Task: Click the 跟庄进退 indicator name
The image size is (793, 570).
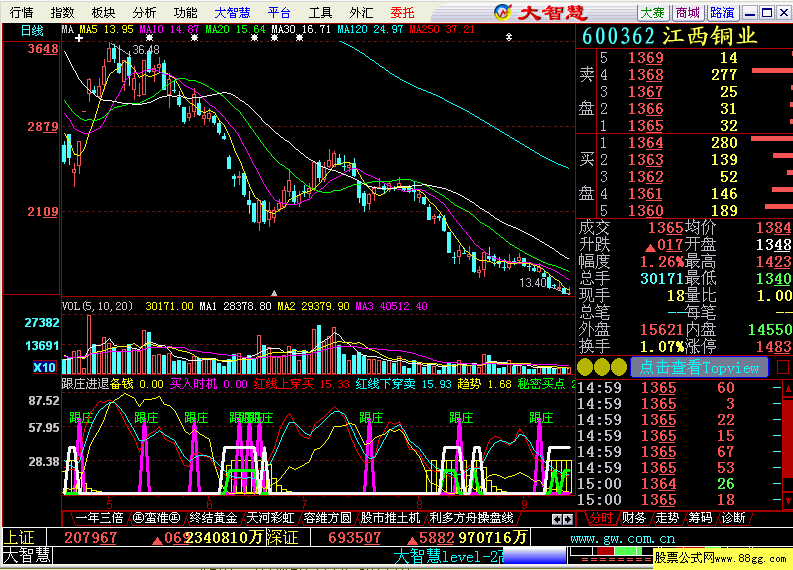Action: pyautogui.click(x=85, y=384)
